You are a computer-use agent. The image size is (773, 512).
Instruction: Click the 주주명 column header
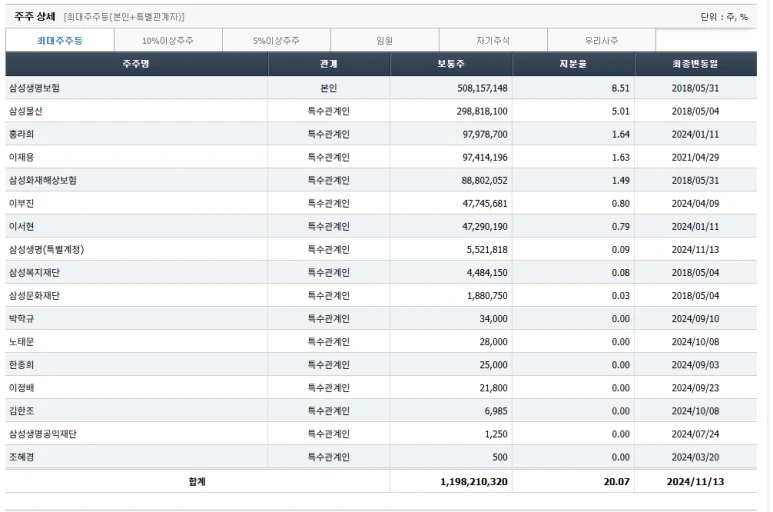click(136, 64)
